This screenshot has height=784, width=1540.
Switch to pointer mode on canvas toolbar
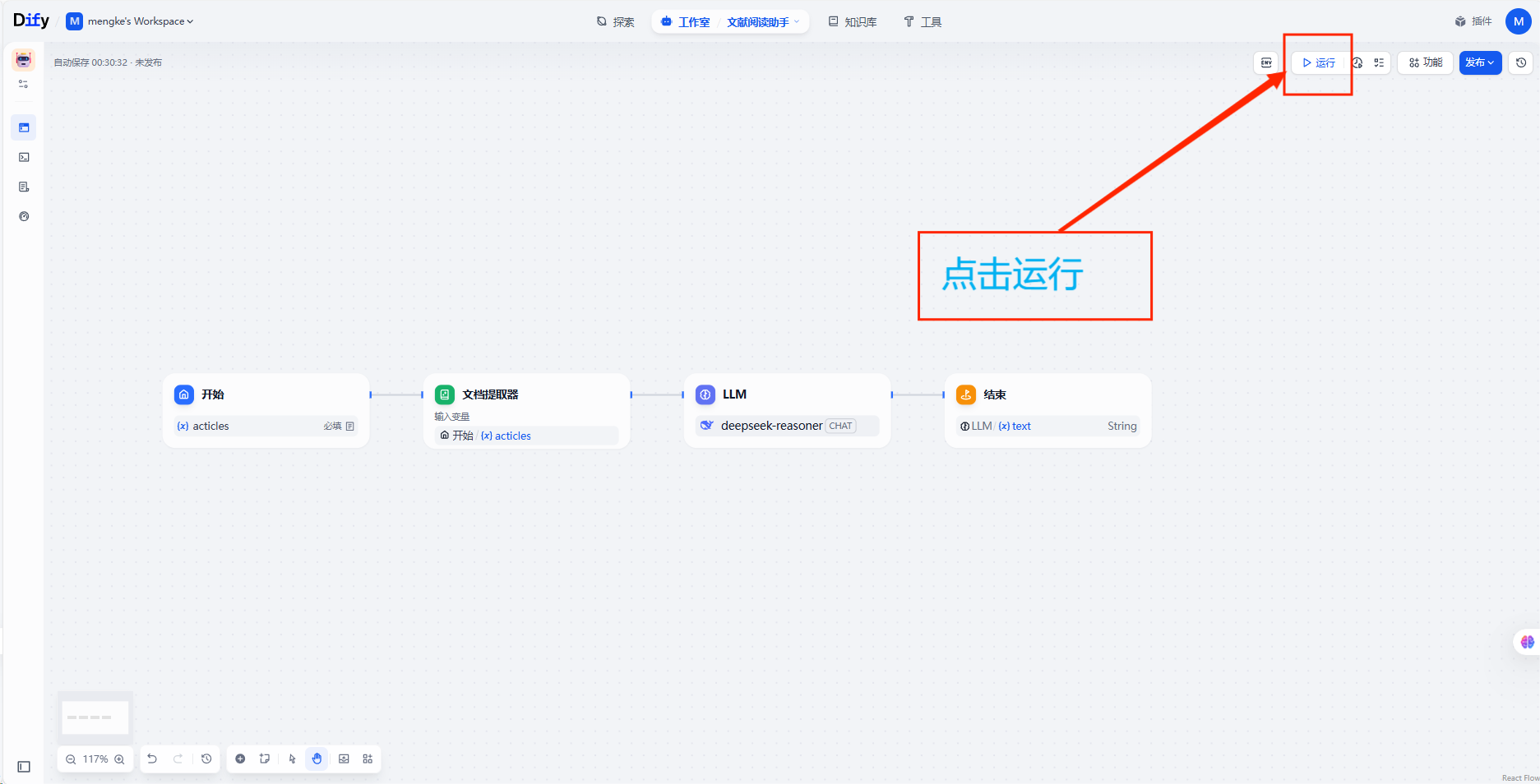click(x=292, y=759)
